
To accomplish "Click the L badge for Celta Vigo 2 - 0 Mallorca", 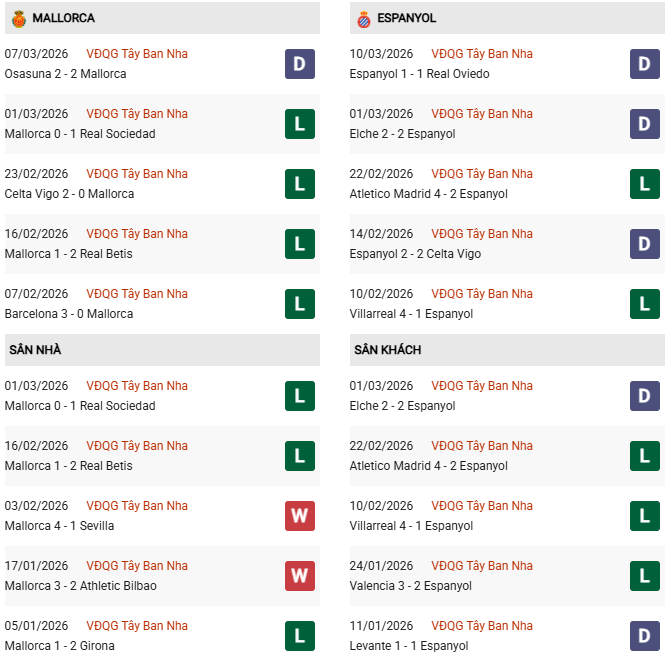I will tap(300, 184).
